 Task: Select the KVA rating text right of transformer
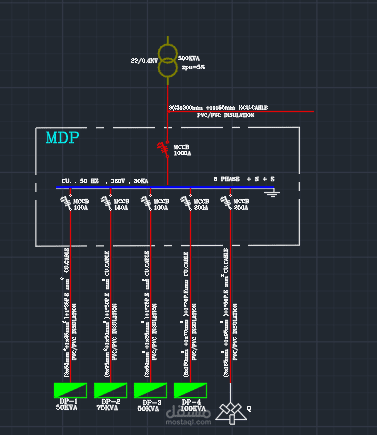[x=189, y=59]
